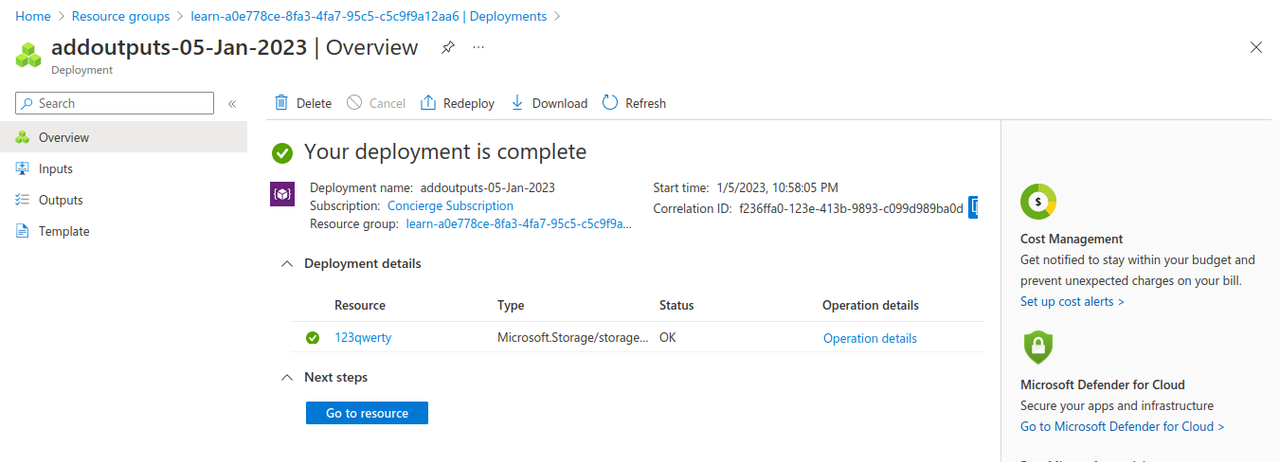Screen dimensions: 1280x462
Task: Open the Concierge Subscription link
Action: [450, 206]
